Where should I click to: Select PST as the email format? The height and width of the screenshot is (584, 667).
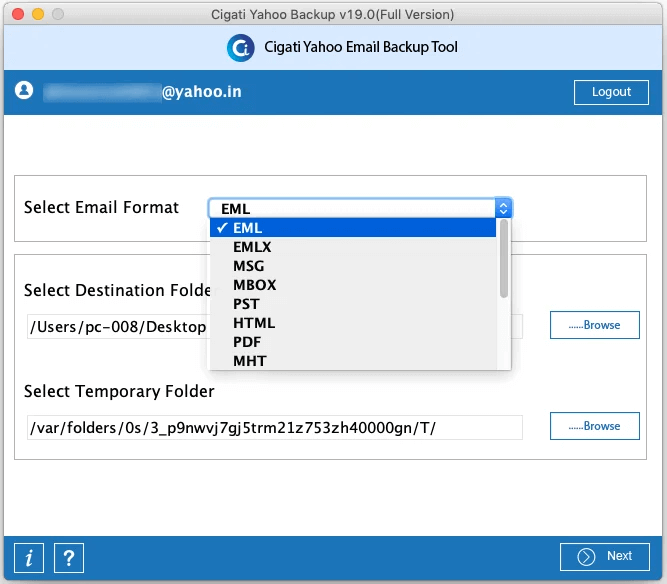(353, 304)
